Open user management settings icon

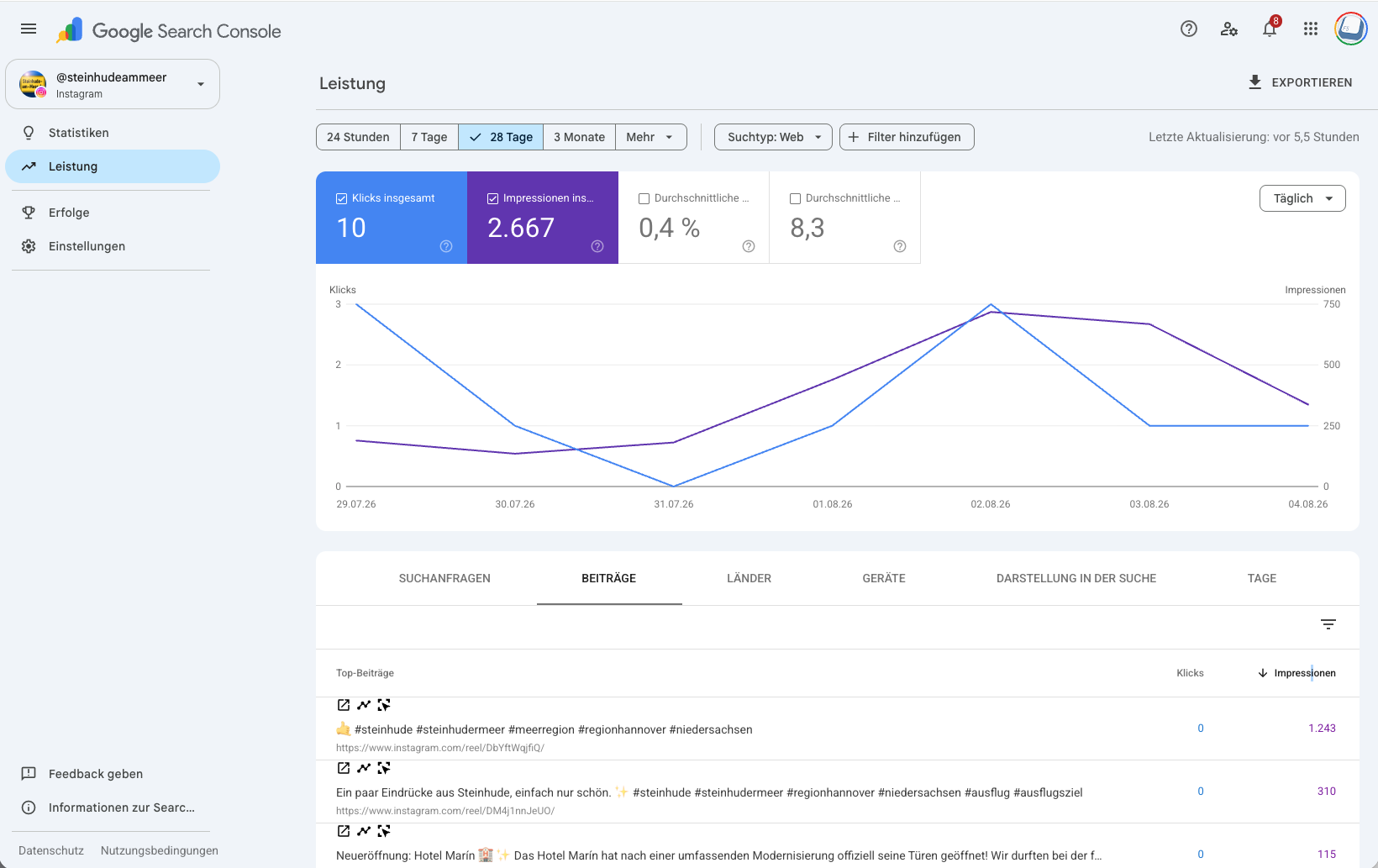click(1229, 29)
